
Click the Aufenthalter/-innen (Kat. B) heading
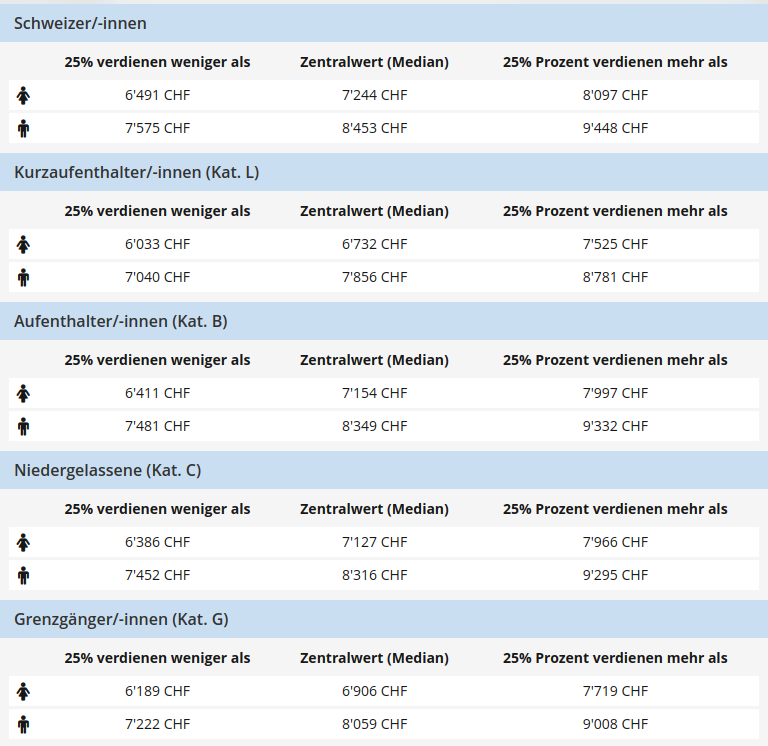pos(121,321)
